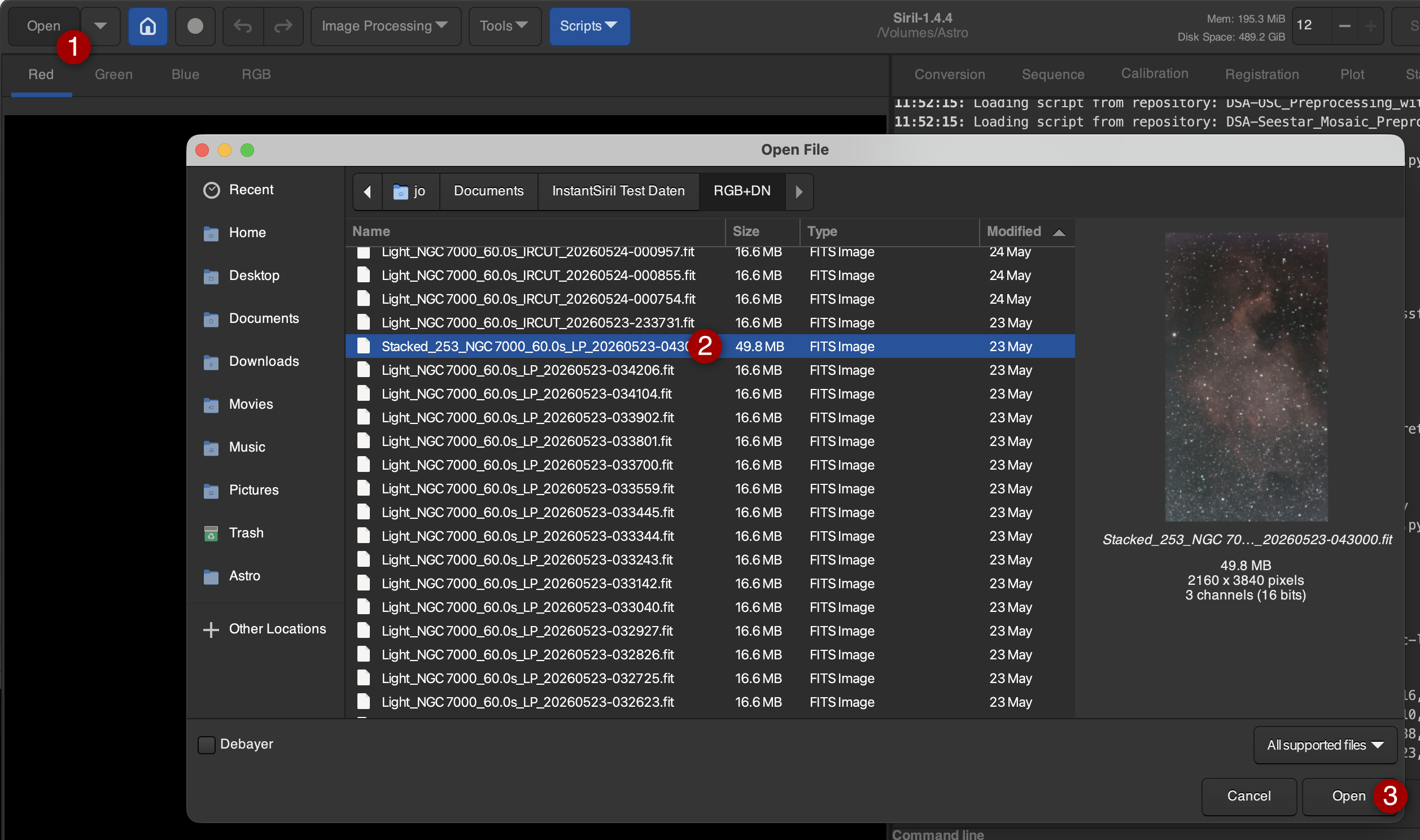Go to Documents in the path bar
The width and height of the screenshot is (1420, 840).
tap(488, 191)
